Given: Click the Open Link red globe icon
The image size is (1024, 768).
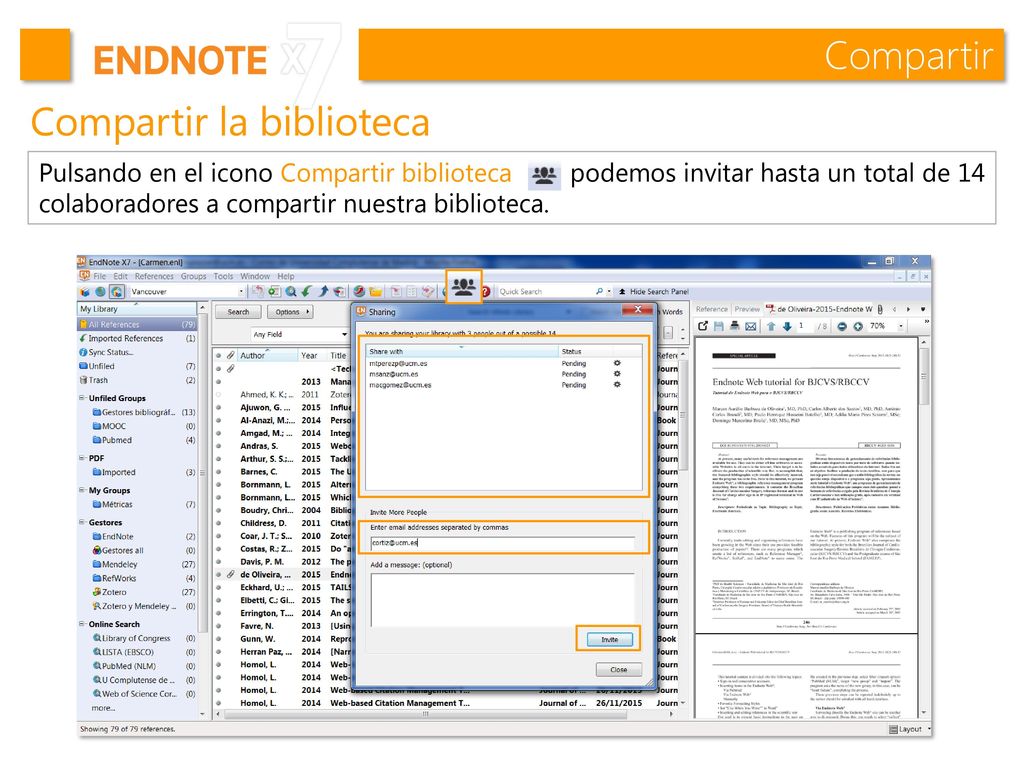Looking at the screenshot, I should (x=359, y=292).
